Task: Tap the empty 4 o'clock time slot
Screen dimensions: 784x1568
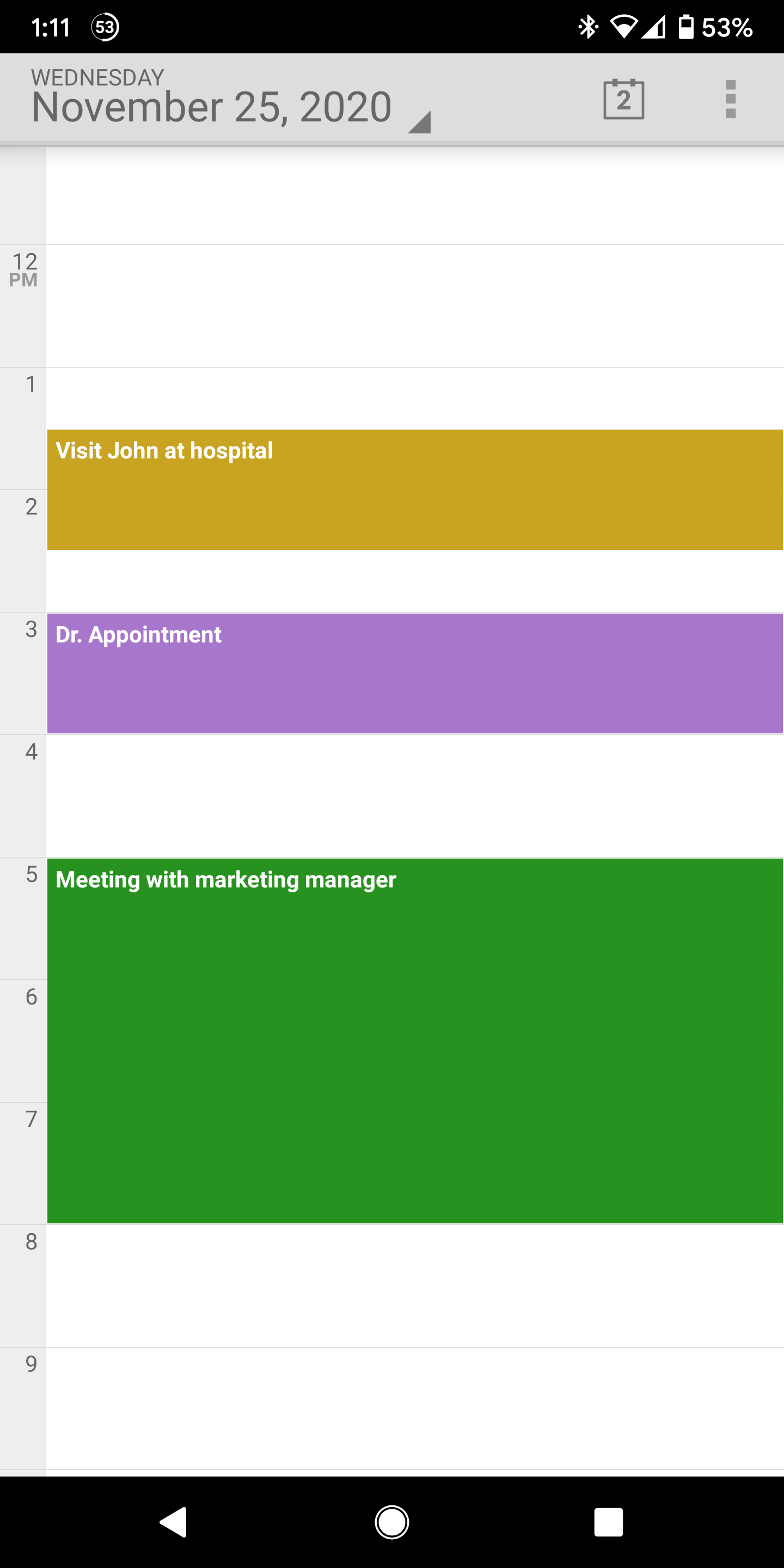Action: 414,795
